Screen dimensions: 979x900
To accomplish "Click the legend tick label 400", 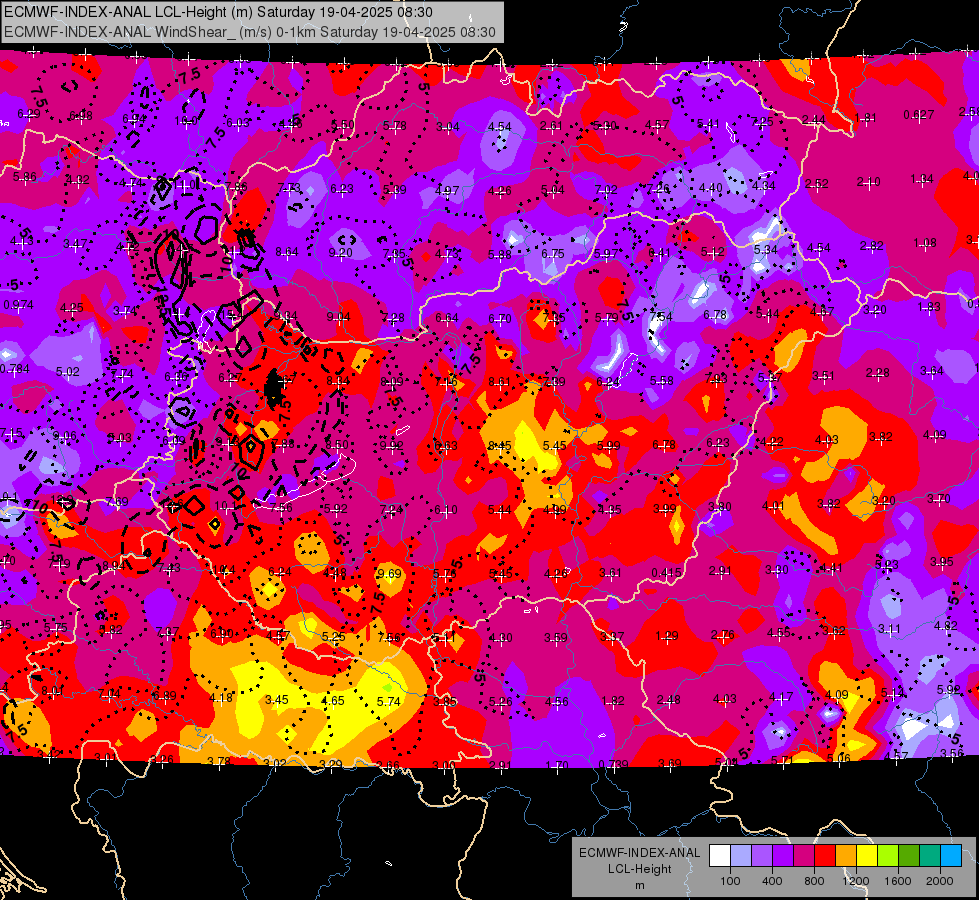I will tap(772, 881).
